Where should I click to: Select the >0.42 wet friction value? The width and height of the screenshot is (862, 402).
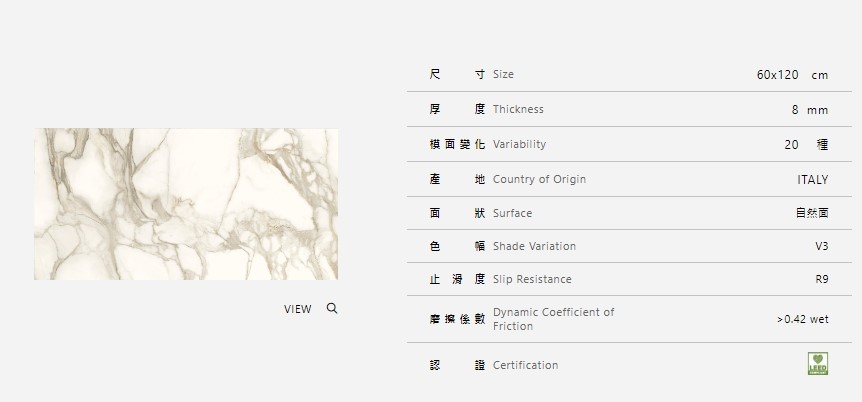802,319
